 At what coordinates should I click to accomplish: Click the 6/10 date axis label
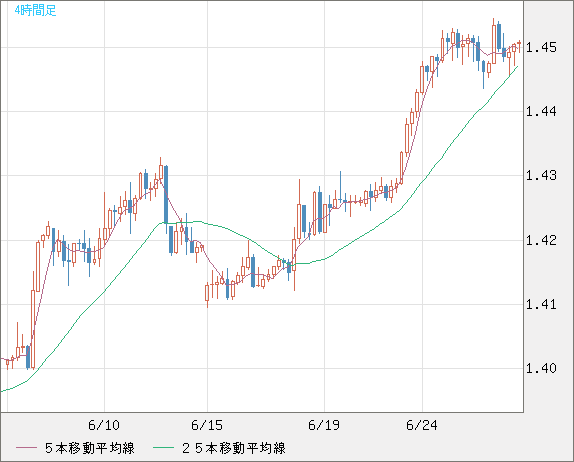tap(104, 425)
